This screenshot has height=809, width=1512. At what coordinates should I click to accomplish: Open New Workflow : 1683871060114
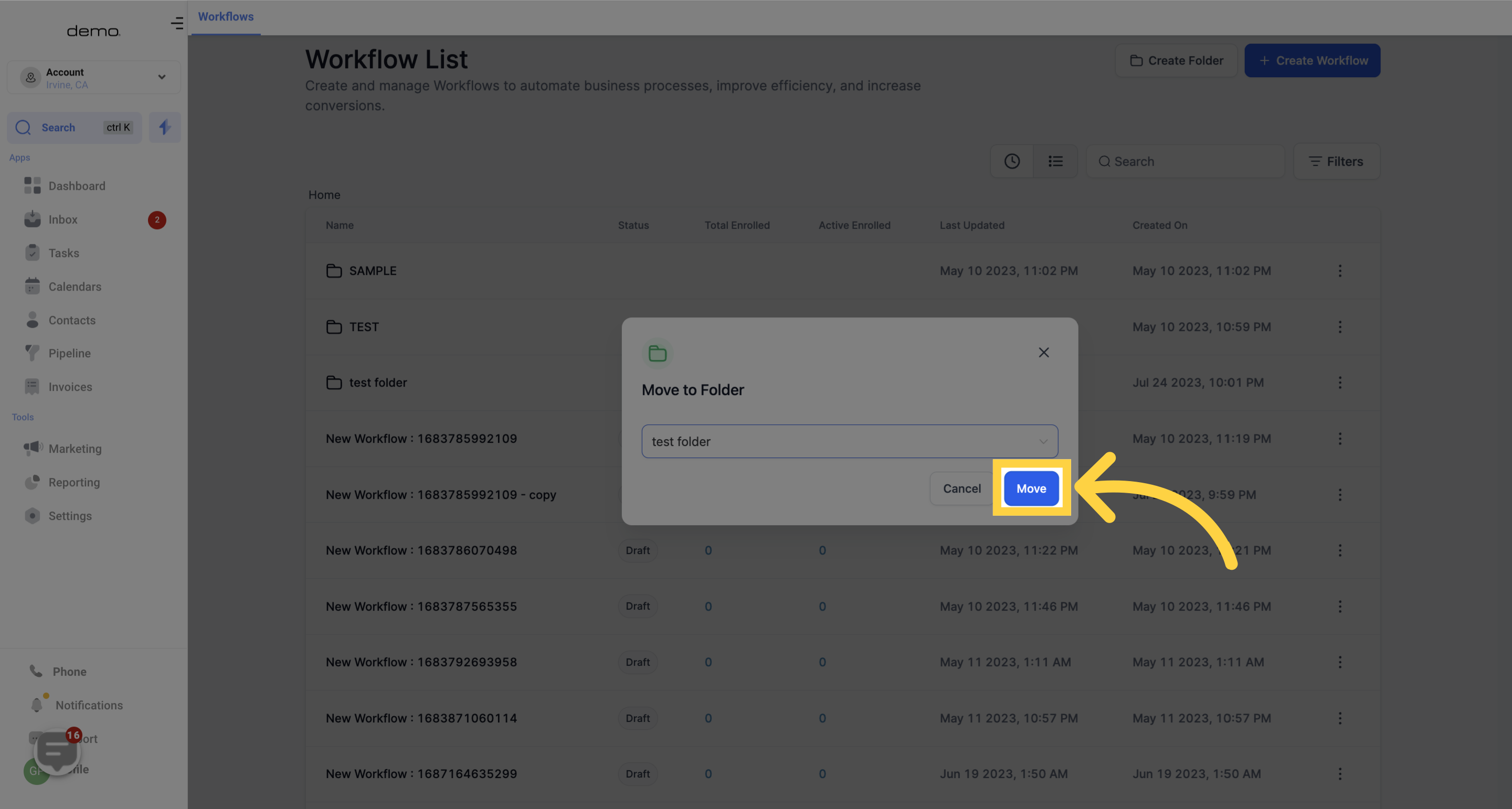(421, 718)
